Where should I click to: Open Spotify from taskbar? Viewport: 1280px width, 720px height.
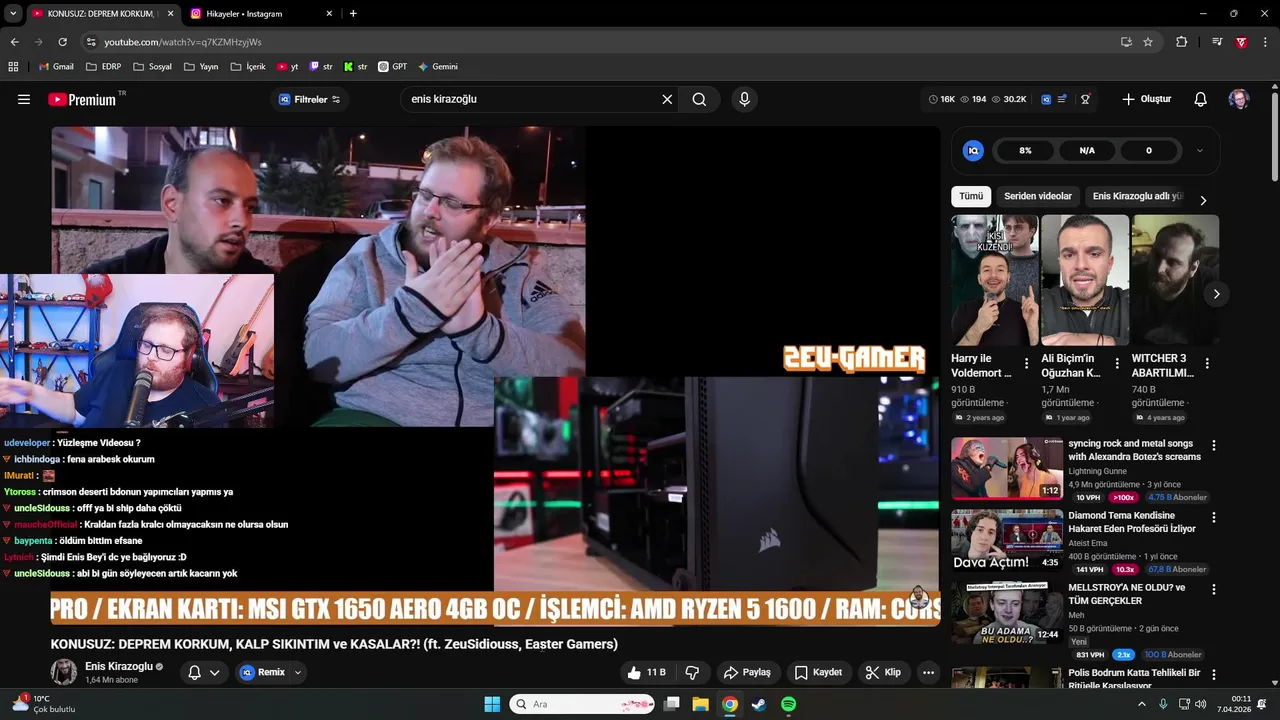click(x=788, y=704)
